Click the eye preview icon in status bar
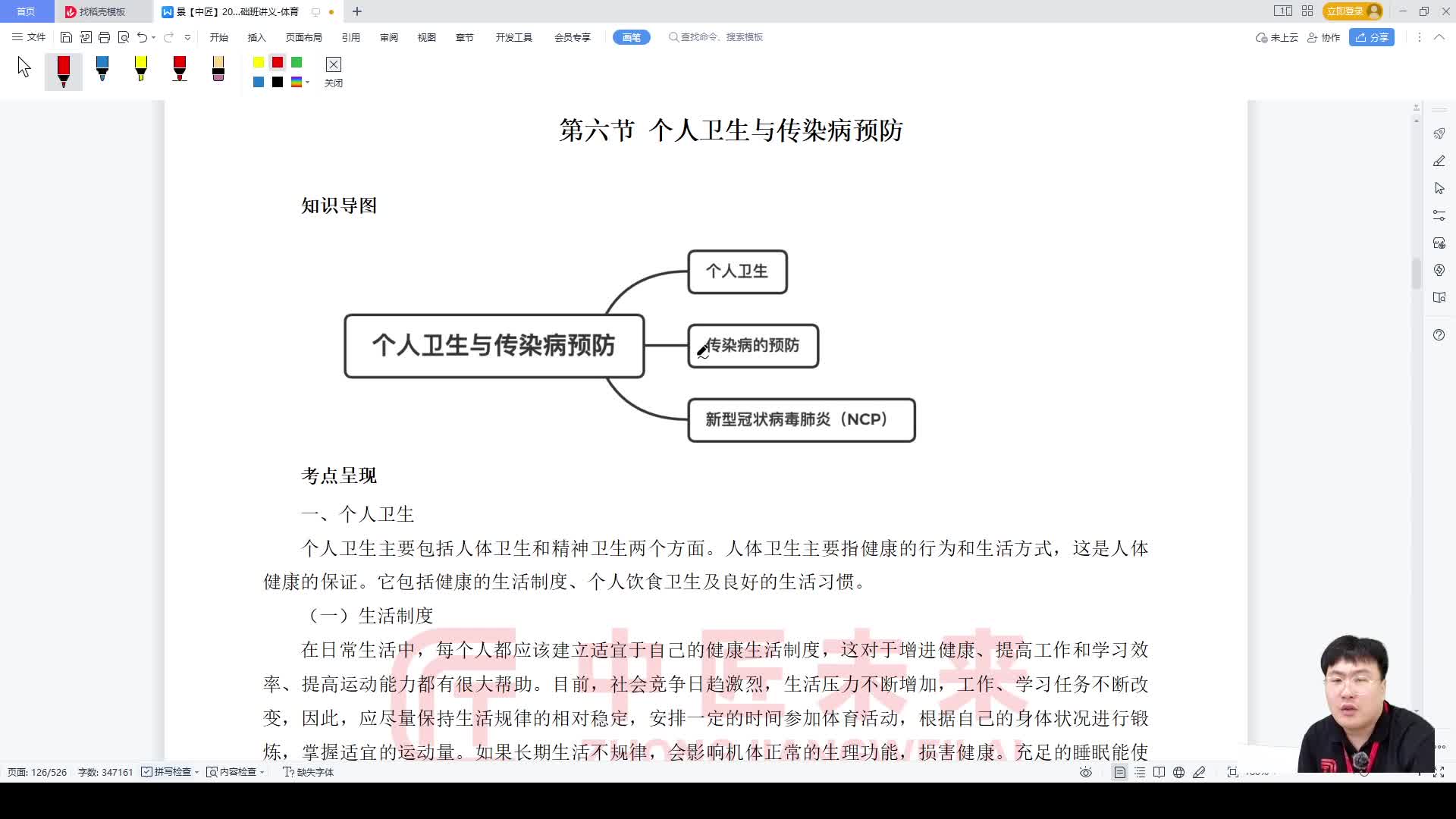Screen dimensions: 1456x819 pyautogui.click(x=1086, y=771)
